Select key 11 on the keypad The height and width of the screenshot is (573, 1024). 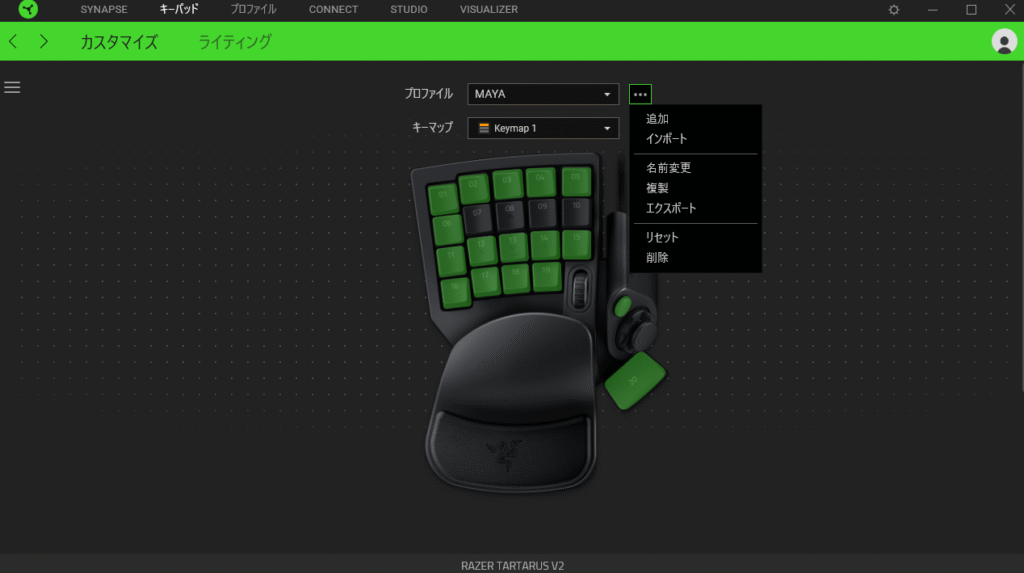[451, 261]
